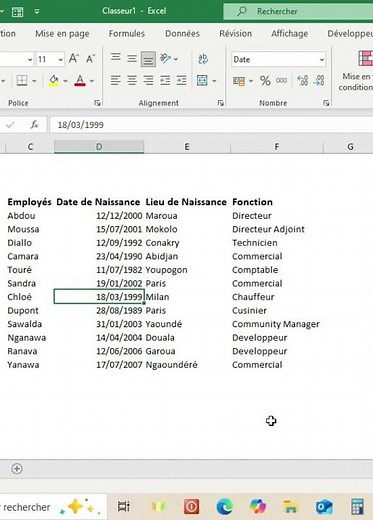Screen dimensions: 373x520
Task: Open the Formules tab
Action: (127, 34)
